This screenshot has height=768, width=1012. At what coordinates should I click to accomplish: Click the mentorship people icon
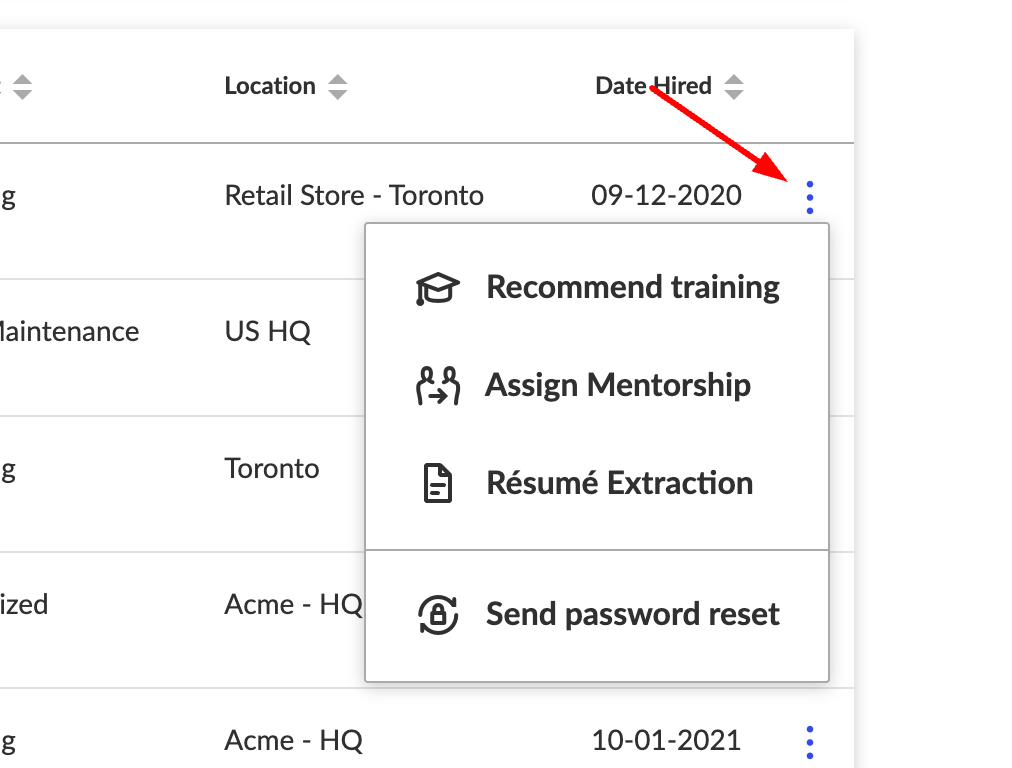coord(437,386)
